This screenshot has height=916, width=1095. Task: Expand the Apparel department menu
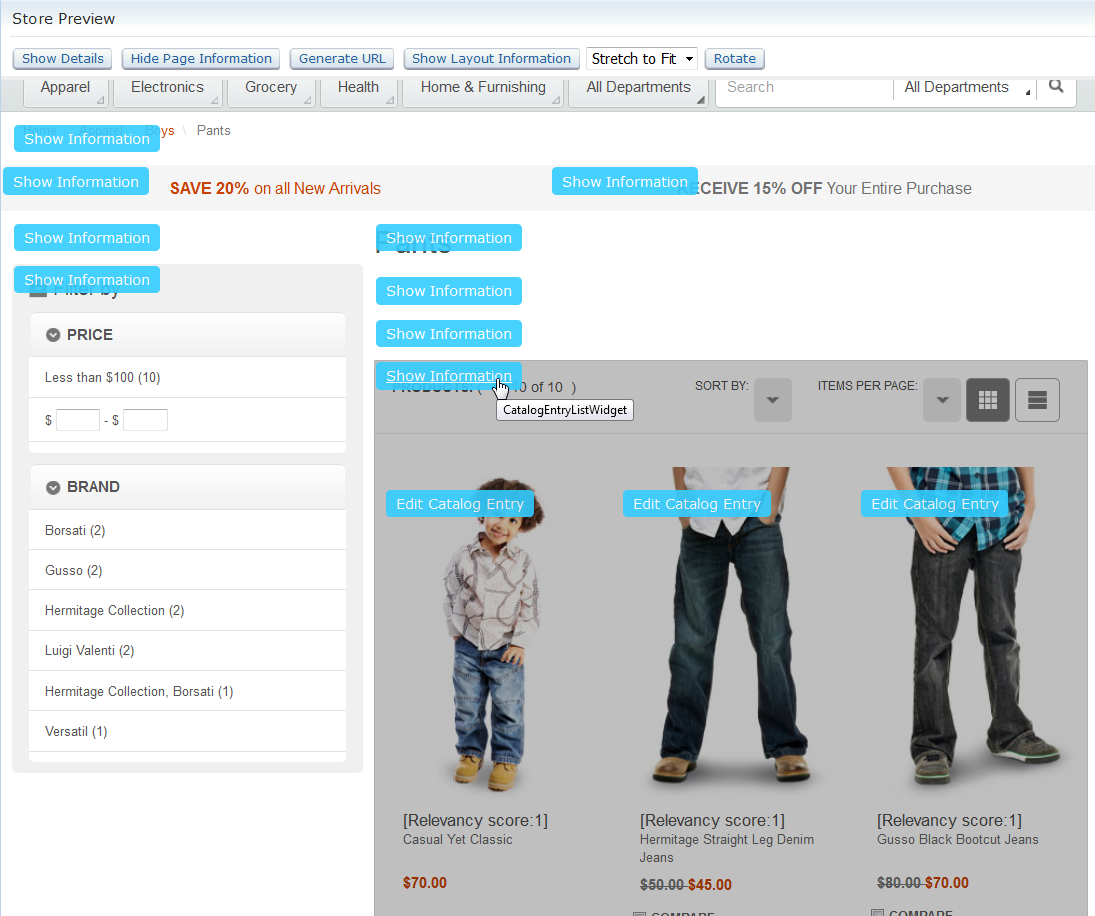(x=66, y=91)
